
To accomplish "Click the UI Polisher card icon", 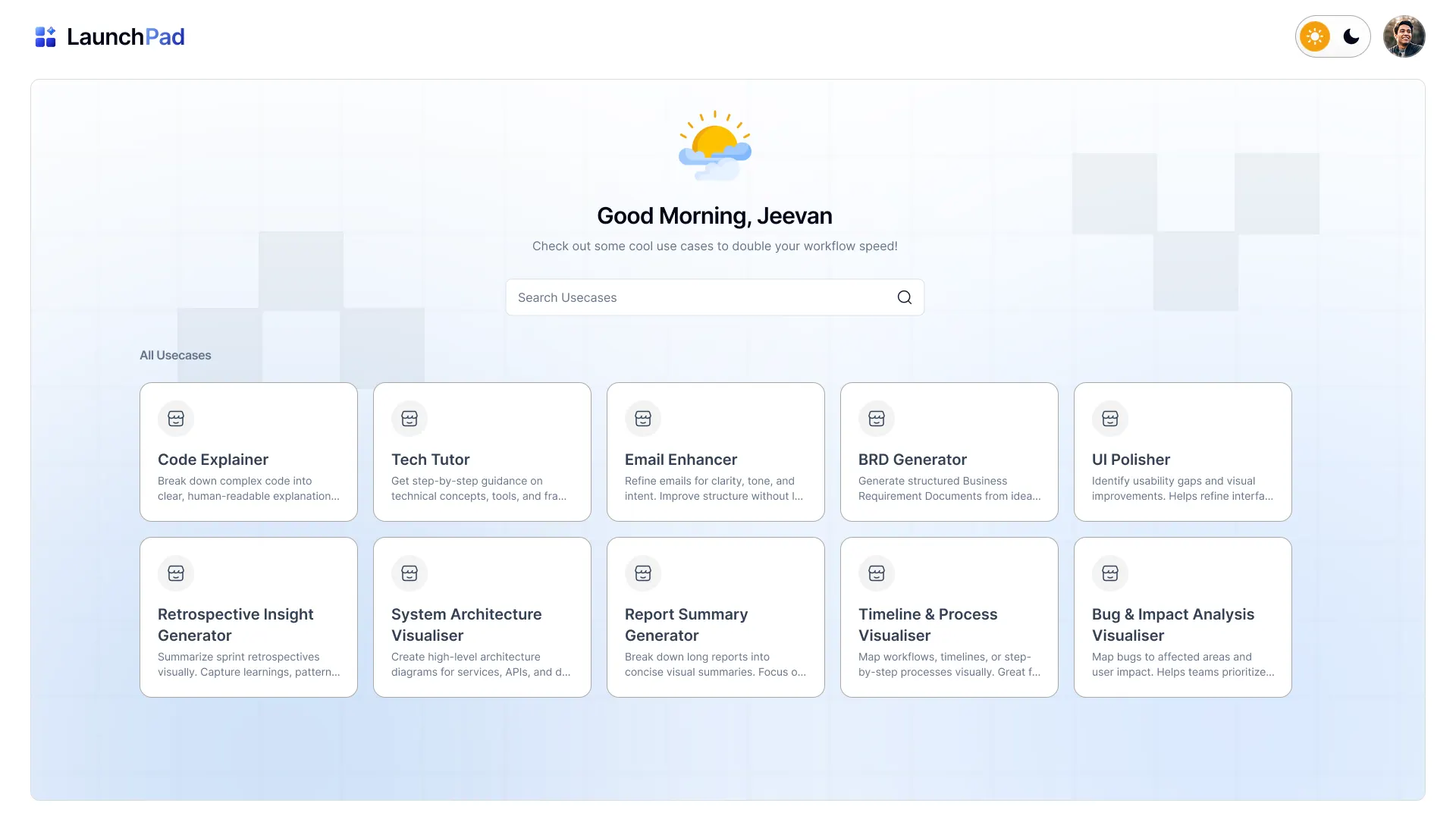I will click(x=1110, y=419).
